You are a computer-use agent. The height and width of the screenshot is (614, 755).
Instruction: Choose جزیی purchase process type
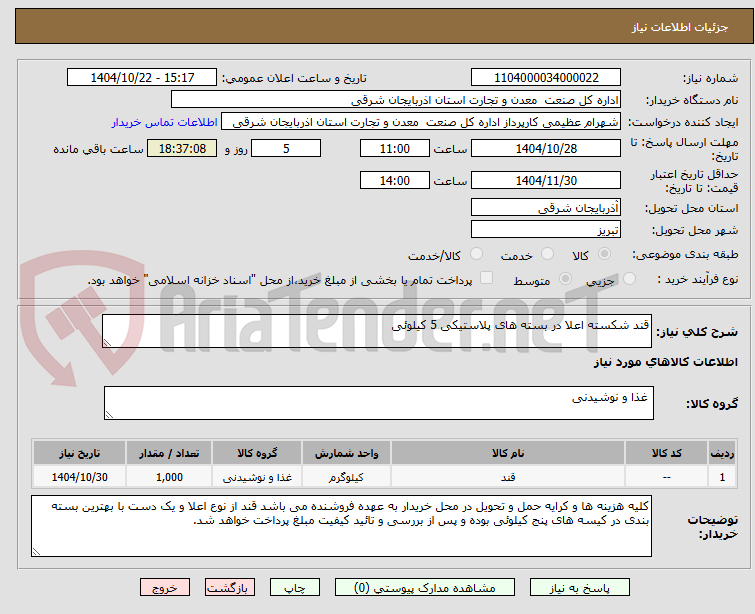tap(629, 279)
